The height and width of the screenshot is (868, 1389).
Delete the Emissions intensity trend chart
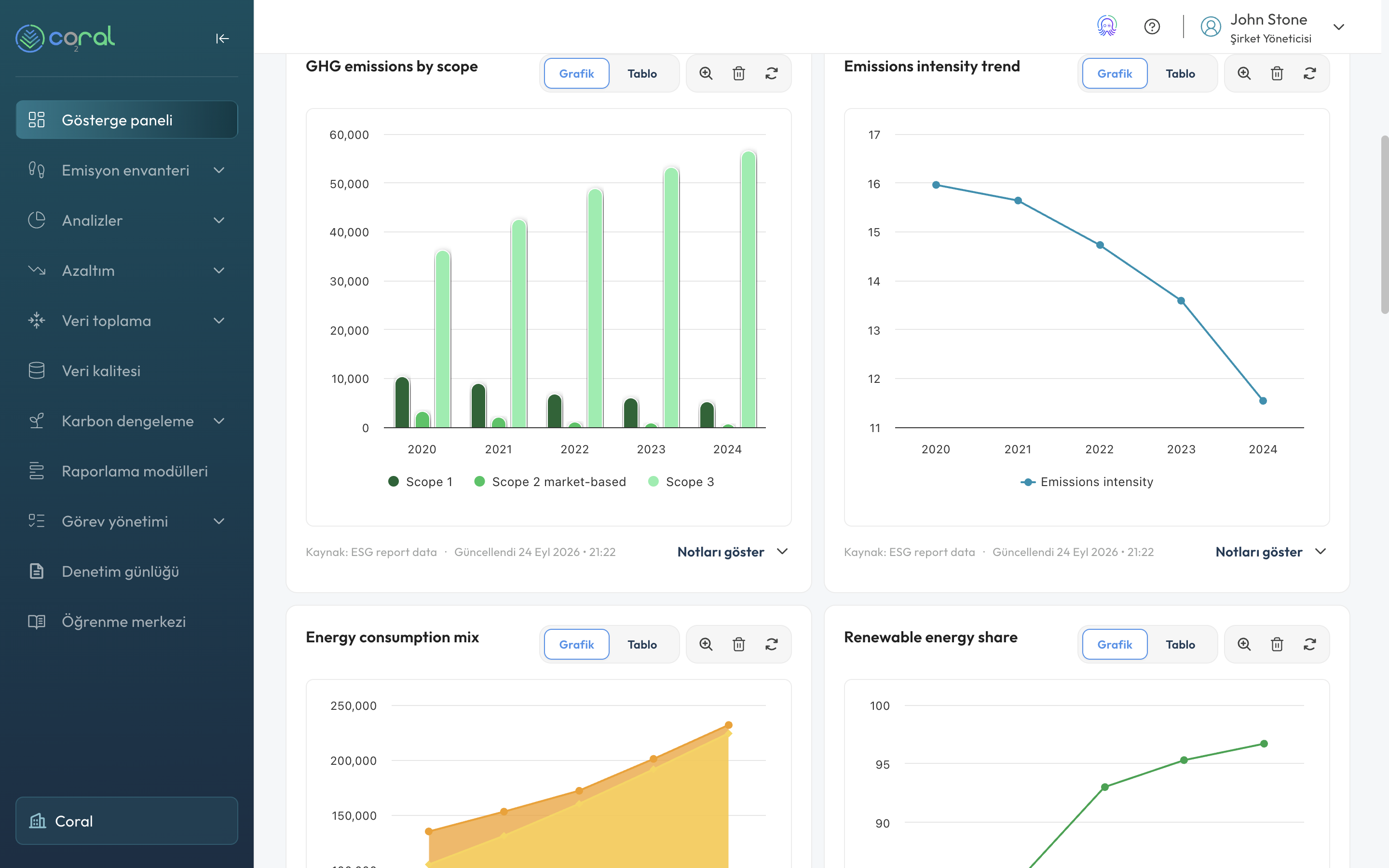(1277, 73)
